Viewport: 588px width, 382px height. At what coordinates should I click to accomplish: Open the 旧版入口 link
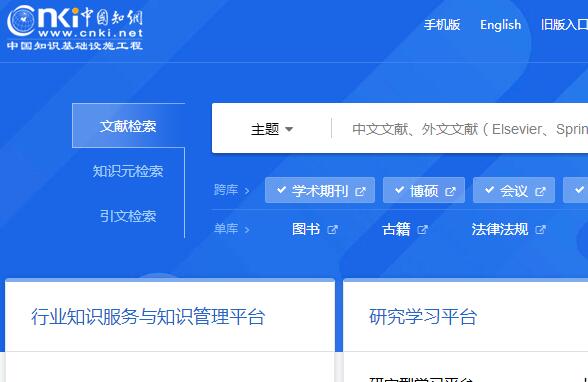coord(564,25)
